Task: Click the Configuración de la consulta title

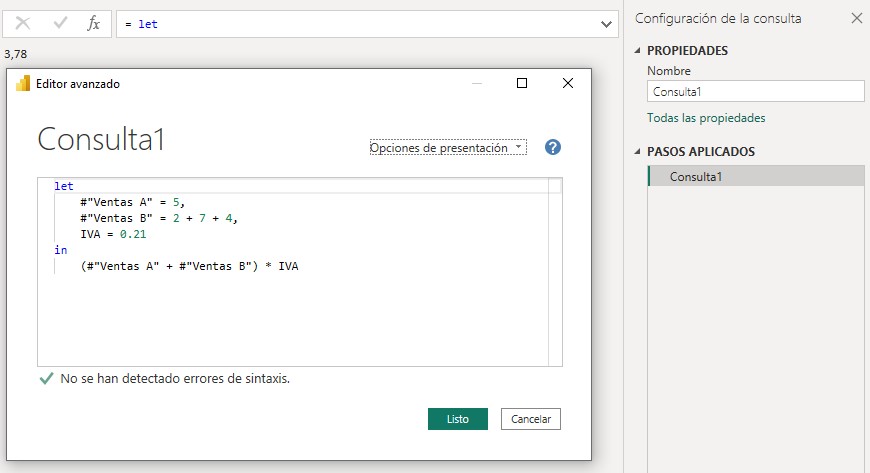Action: click(718, 18)
